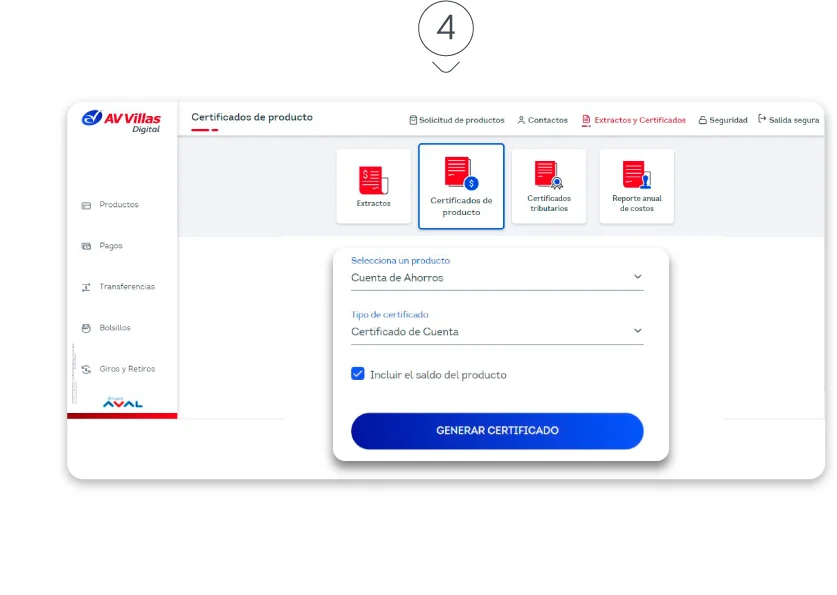The height and width of the screenshot is (595, 837).
Task: Disable Incluir el saldo del producto checkbox
Action: 356,373
